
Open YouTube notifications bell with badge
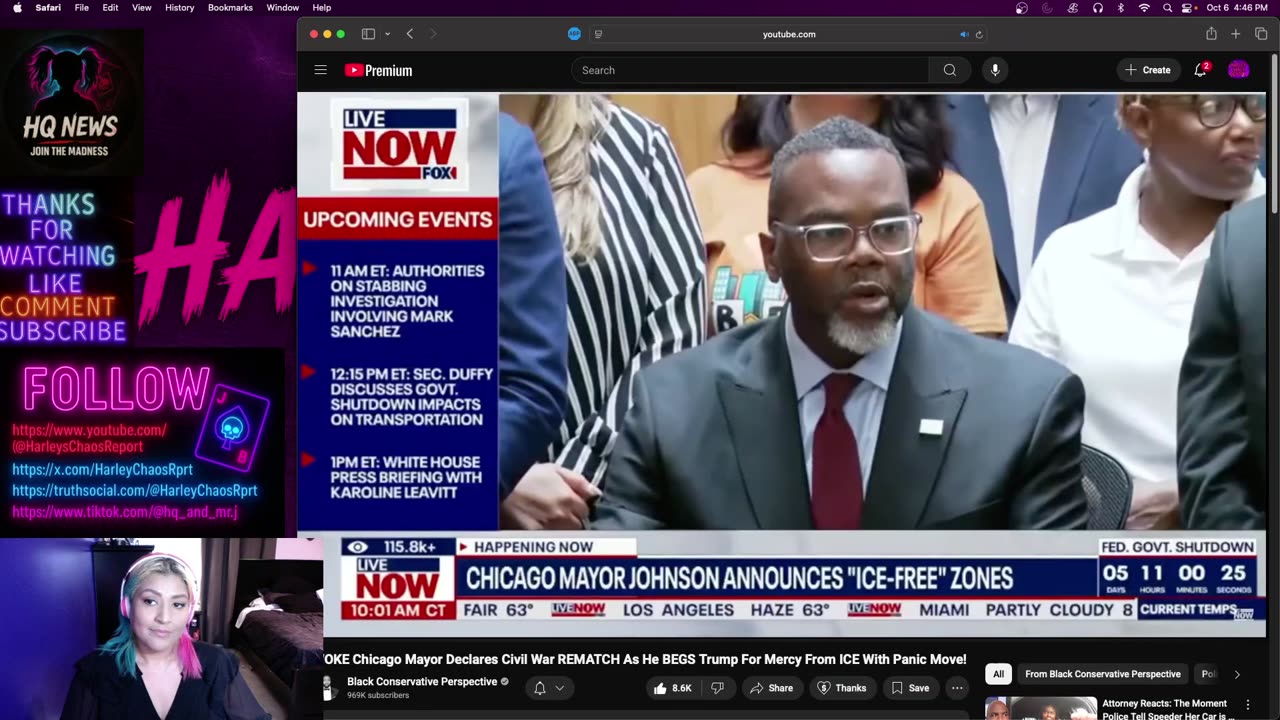tap(1201, 70)
